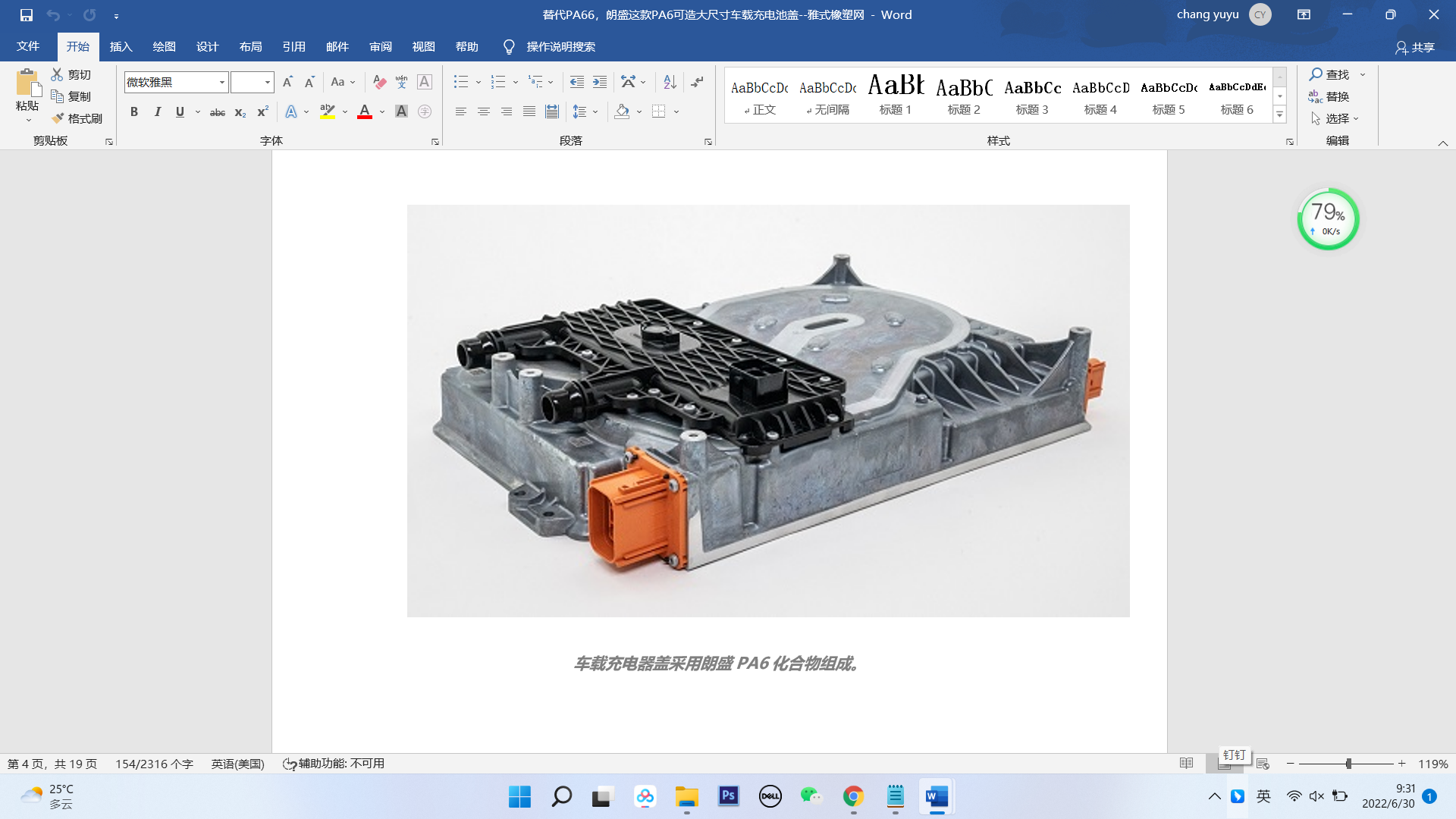Open the font name dropdown 微软雅黑

[222, 82]
